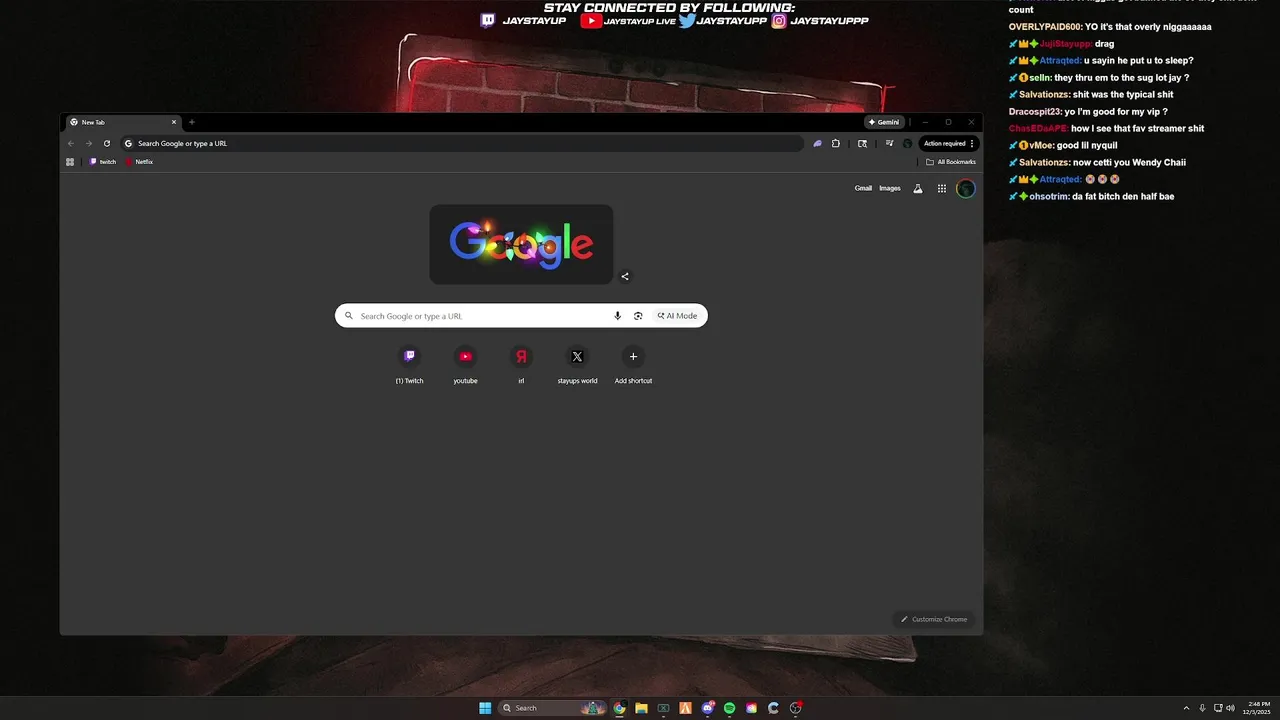The image size is (1280, 720).
Task: Open Chrome menu via Action required button
Action: (949, 143)
